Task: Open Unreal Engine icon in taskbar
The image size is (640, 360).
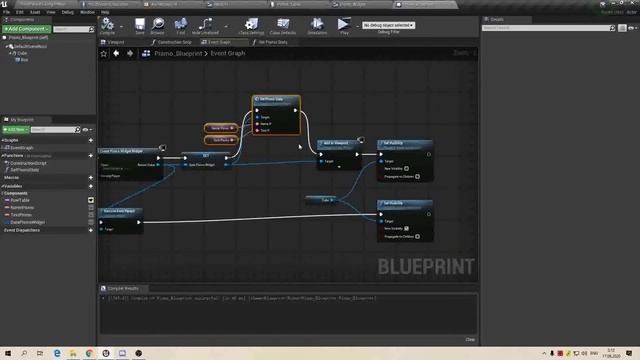Action: pos(106,353)
